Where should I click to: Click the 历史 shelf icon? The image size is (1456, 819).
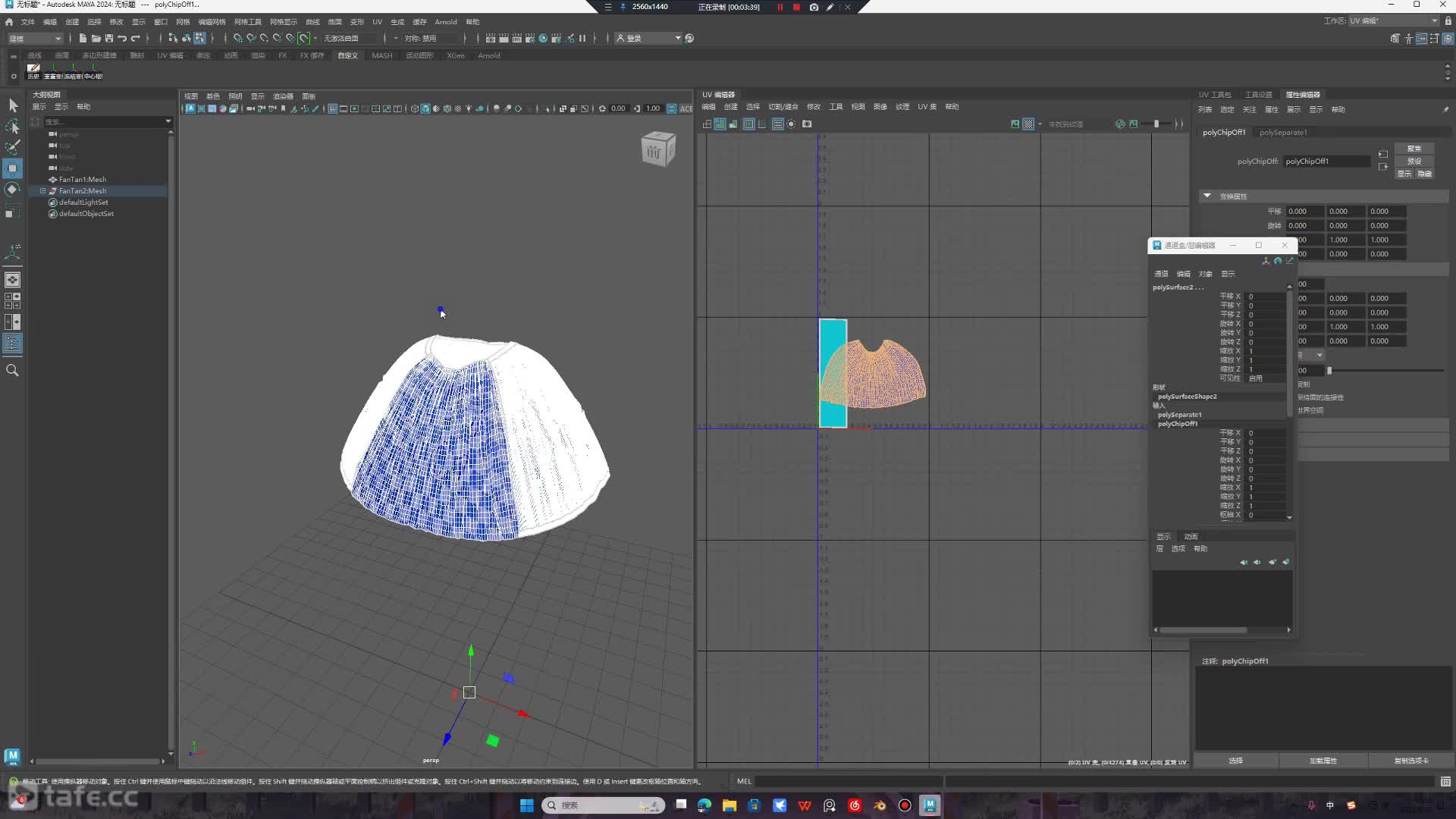tap(33, 71)
